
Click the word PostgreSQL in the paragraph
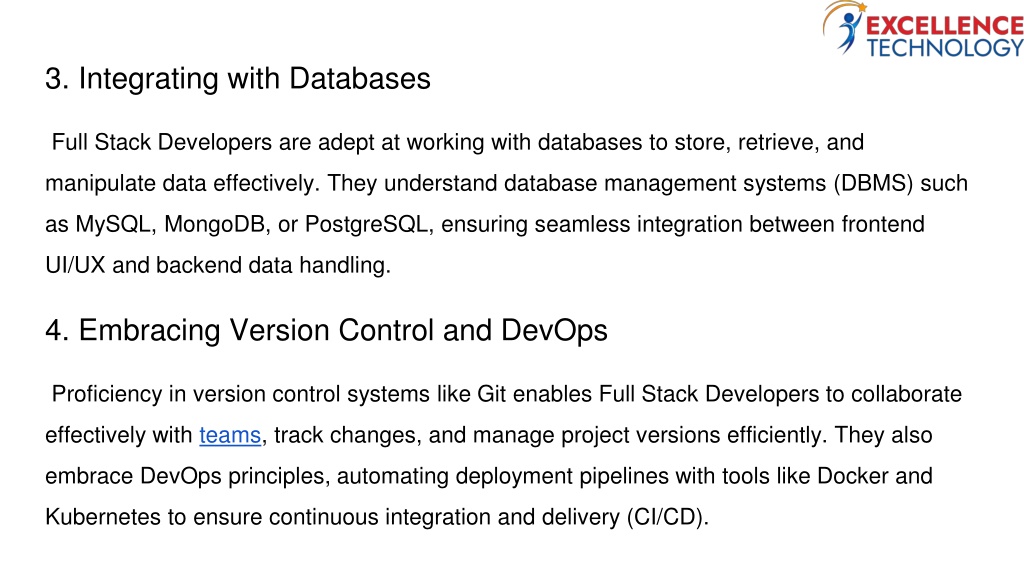tap(368, 225)
